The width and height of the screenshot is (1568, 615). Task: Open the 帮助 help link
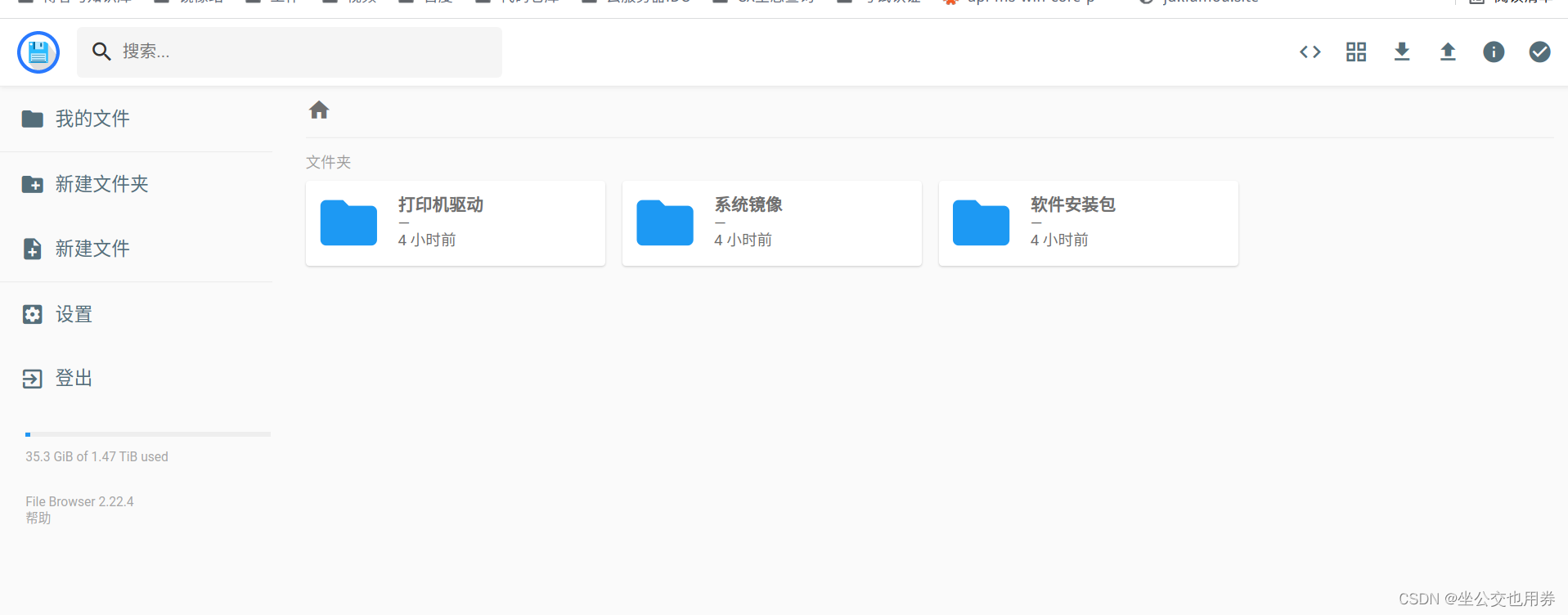pos(38,518)
